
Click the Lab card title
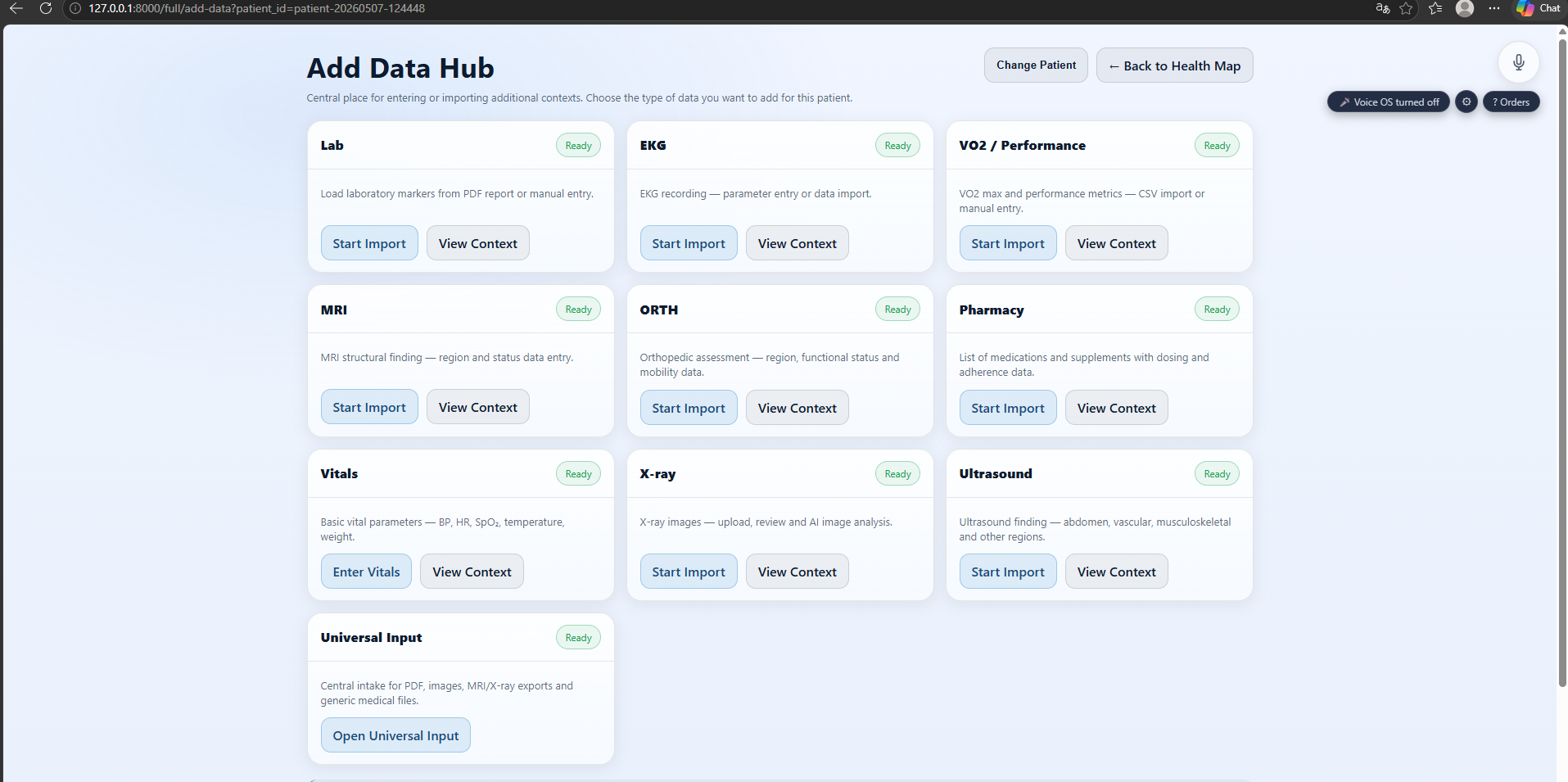tap(332, 146)
